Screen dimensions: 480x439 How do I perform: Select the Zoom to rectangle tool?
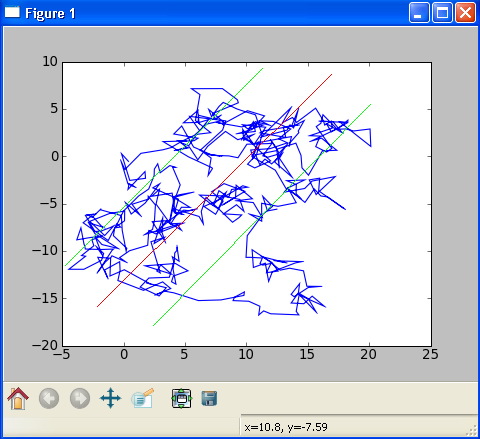click(143, 398)
